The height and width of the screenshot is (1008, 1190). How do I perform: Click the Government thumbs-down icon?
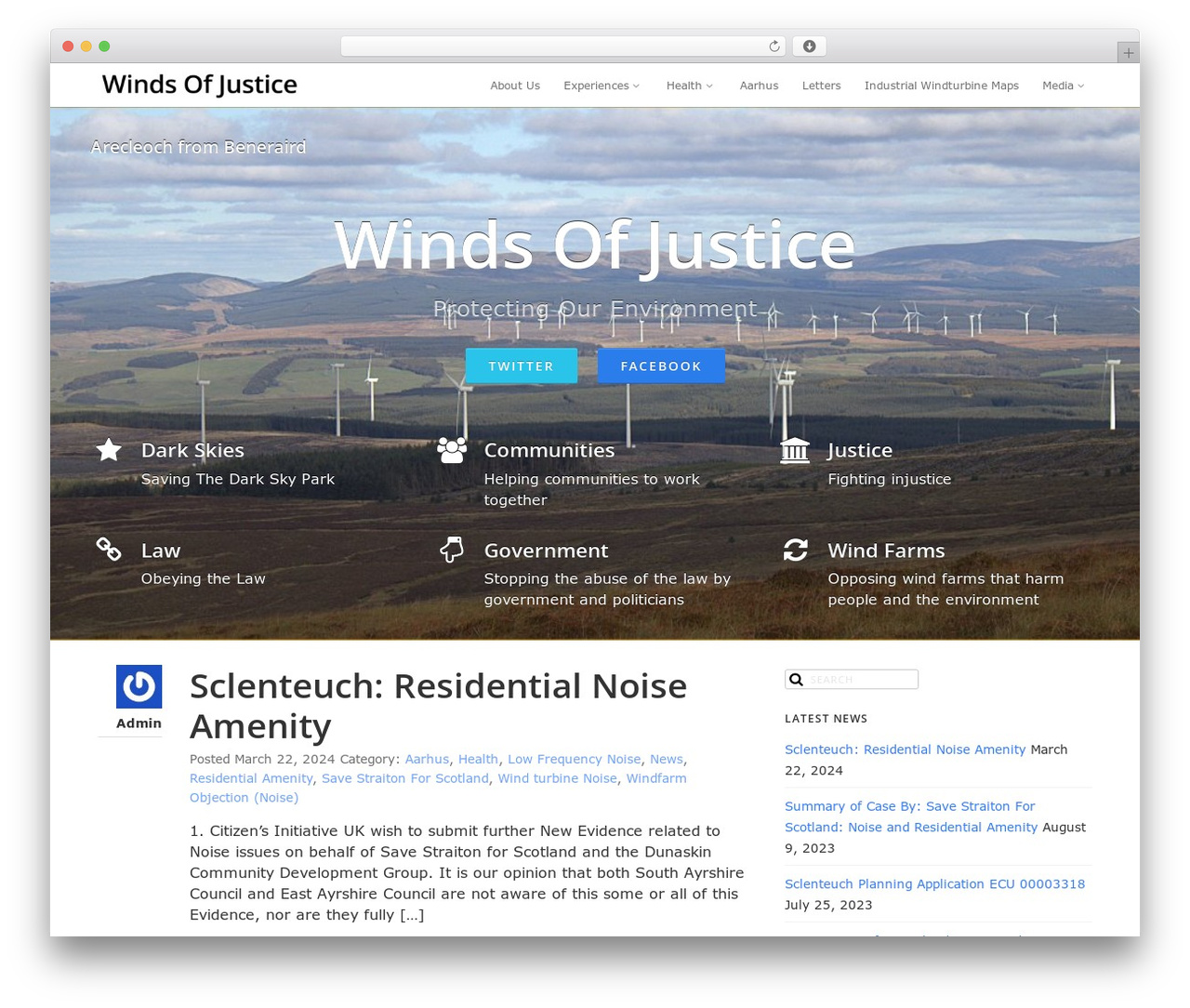(x=452, y=550)
